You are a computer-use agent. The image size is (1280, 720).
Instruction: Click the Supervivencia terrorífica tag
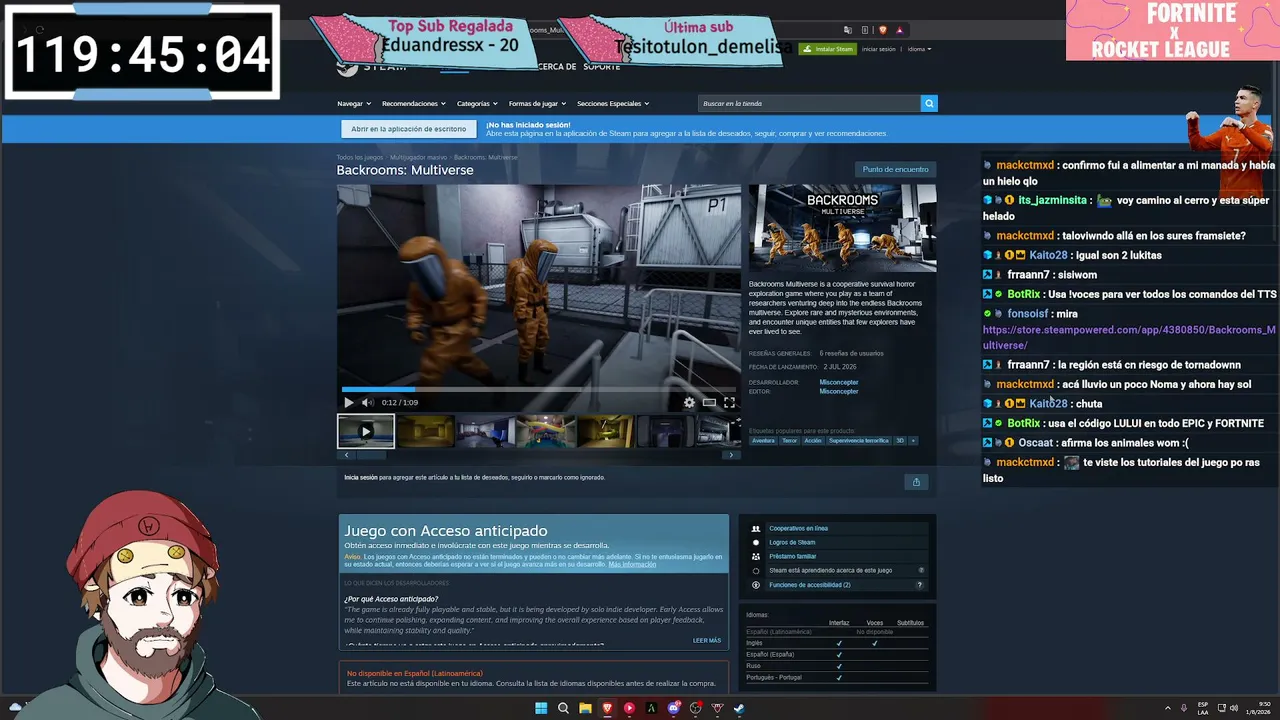859,440
